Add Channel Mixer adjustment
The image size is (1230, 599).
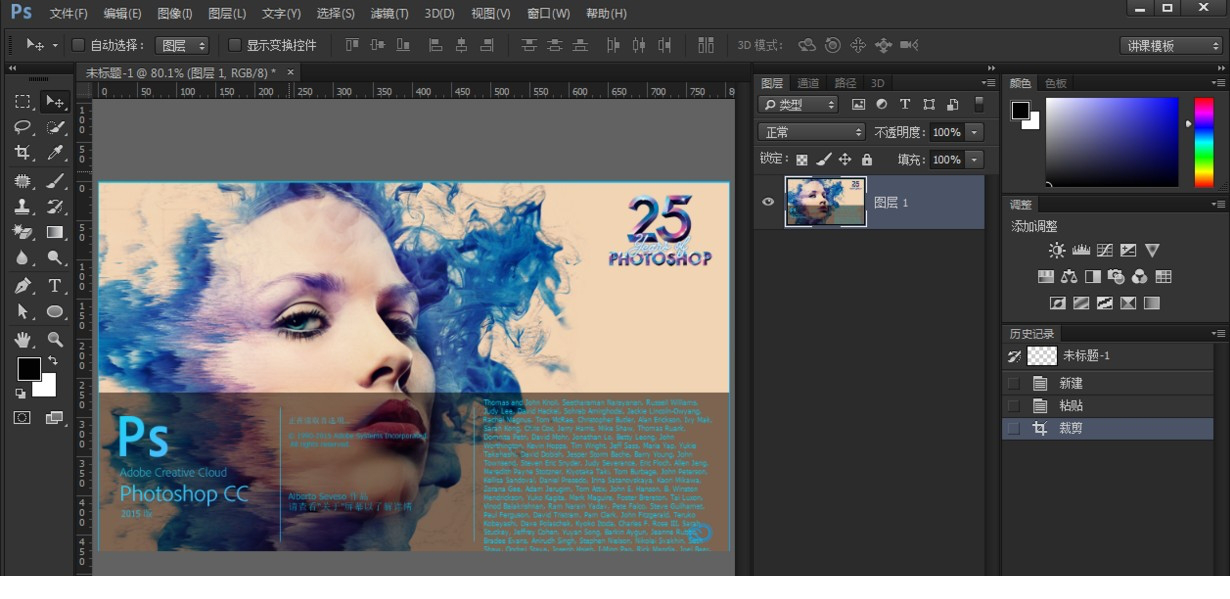pyautogui.click(x=1140, y=277)
